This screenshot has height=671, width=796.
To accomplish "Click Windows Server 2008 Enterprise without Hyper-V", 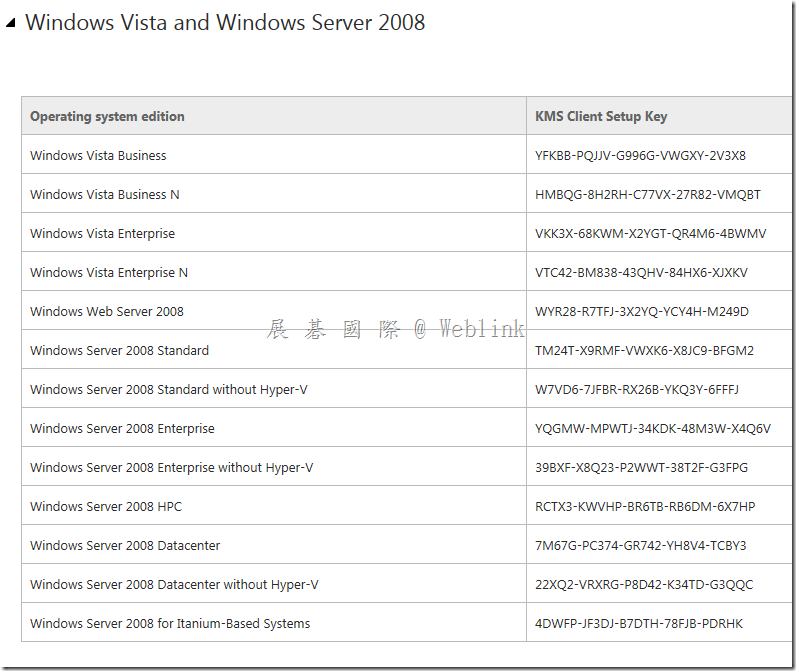I will (172, 467).
